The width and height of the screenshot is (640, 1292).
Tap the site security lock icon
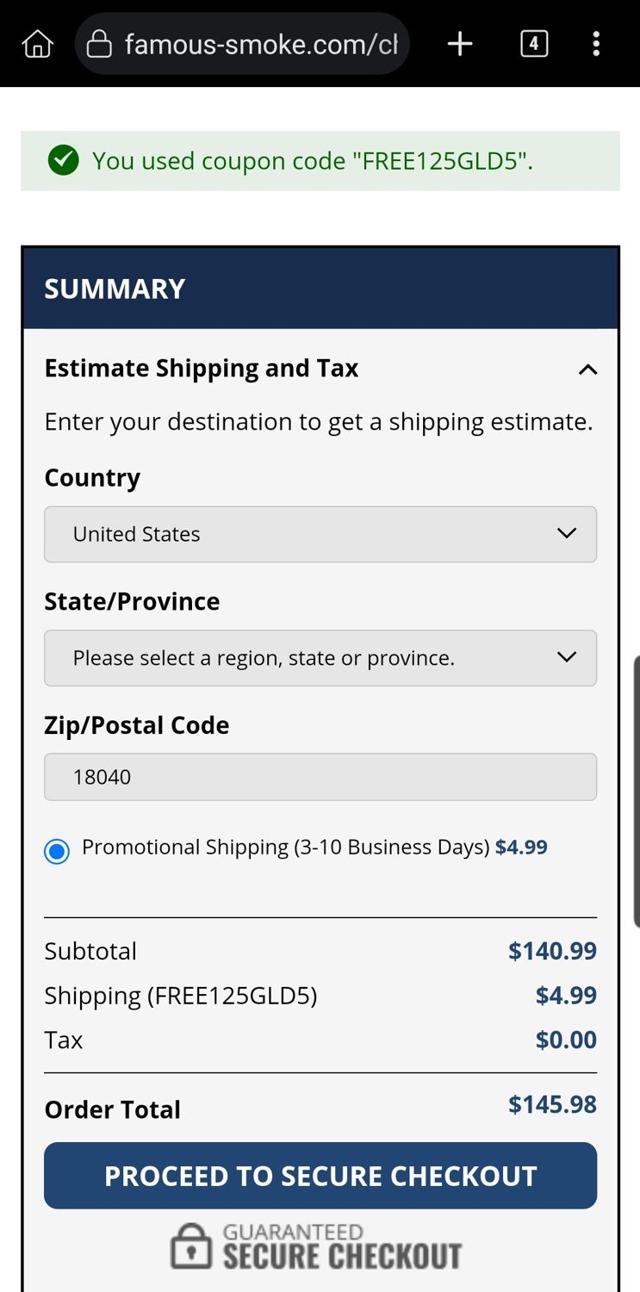click(x=99, y=44)
